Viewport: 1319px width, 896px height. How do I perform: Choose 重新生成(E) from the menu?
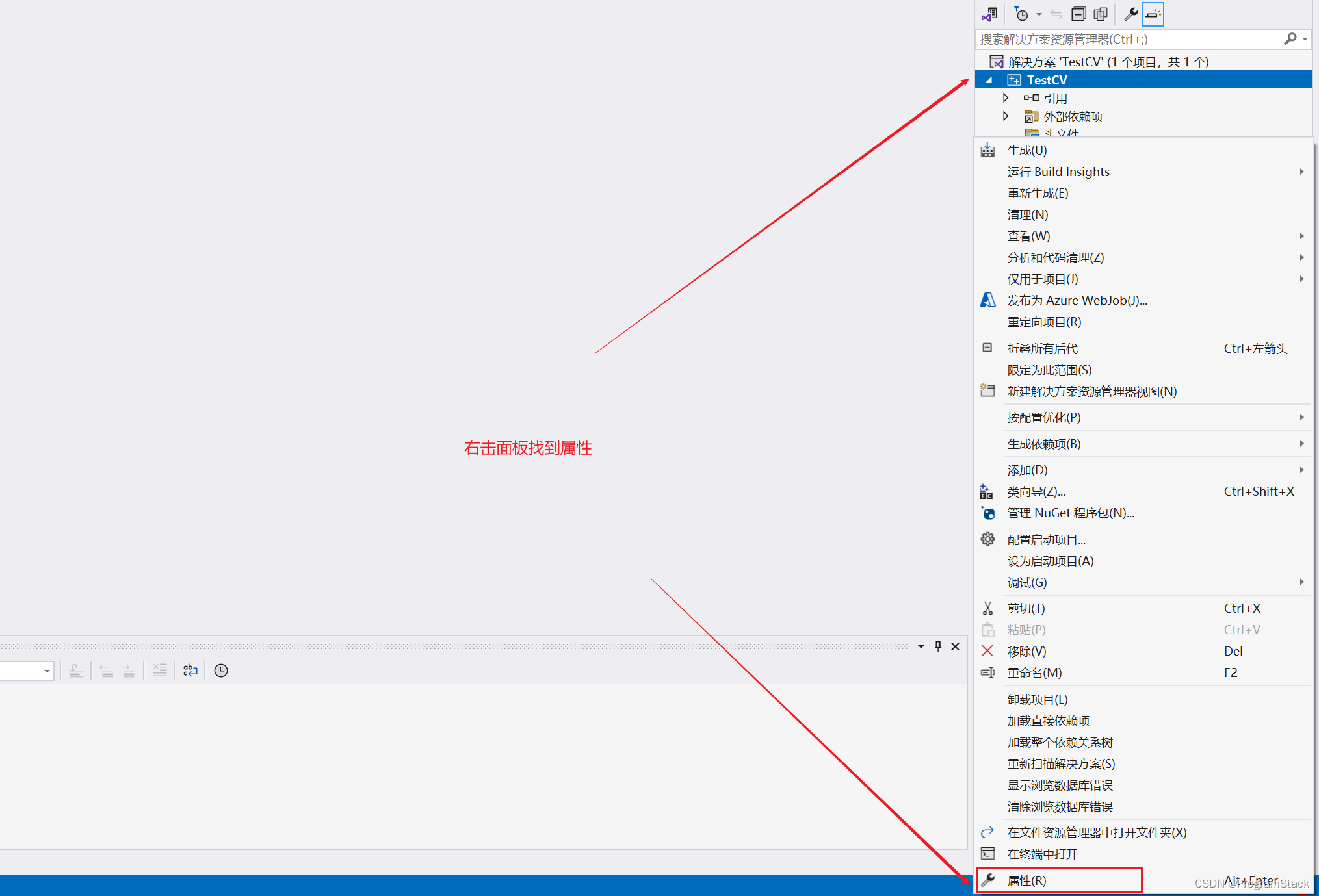1143,193
